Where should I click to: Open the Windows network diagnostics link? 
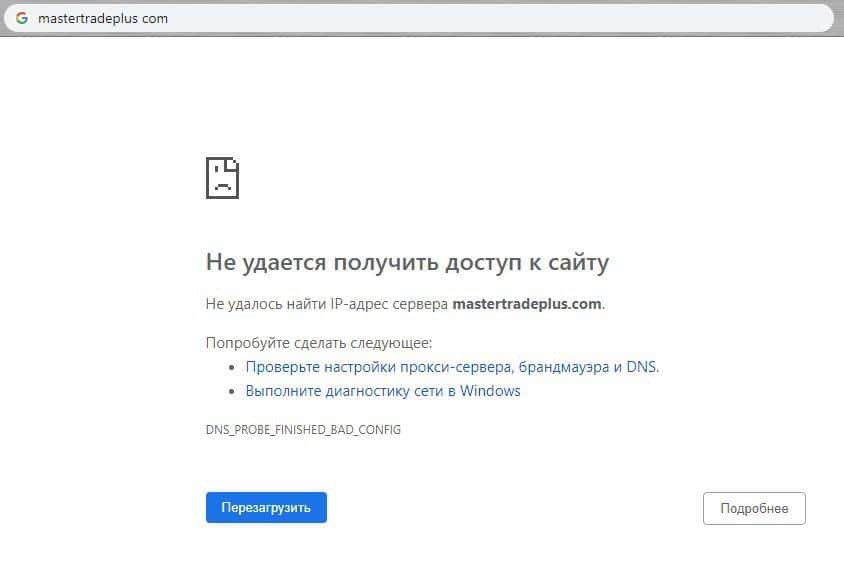[383, 391]
